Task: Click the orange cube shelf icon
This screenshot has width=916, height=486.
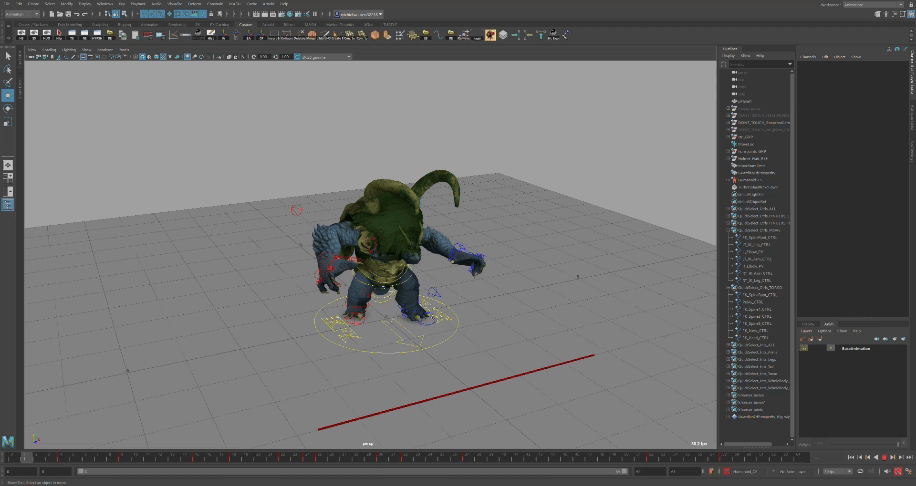Action: point(375,35)
